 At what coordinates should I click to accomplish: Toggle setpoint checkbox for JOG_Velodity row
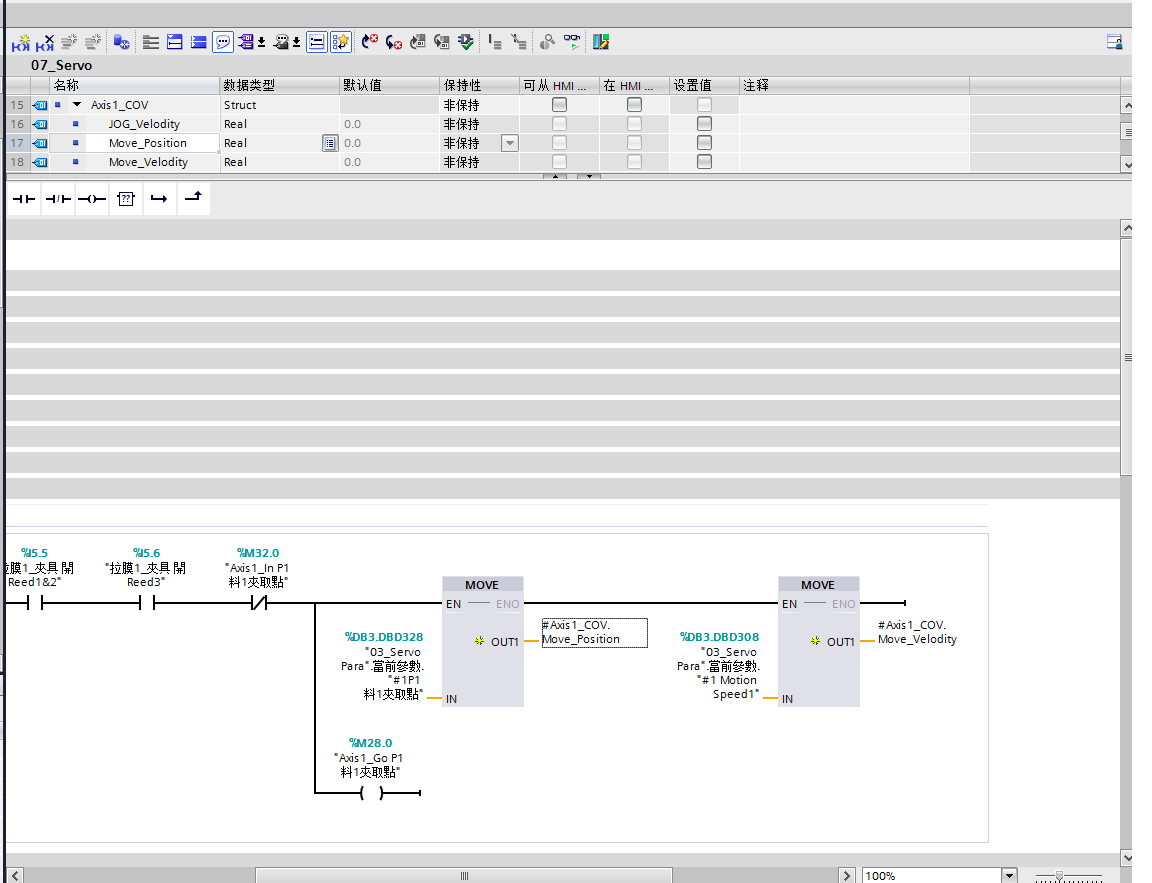tap(704, 124)
